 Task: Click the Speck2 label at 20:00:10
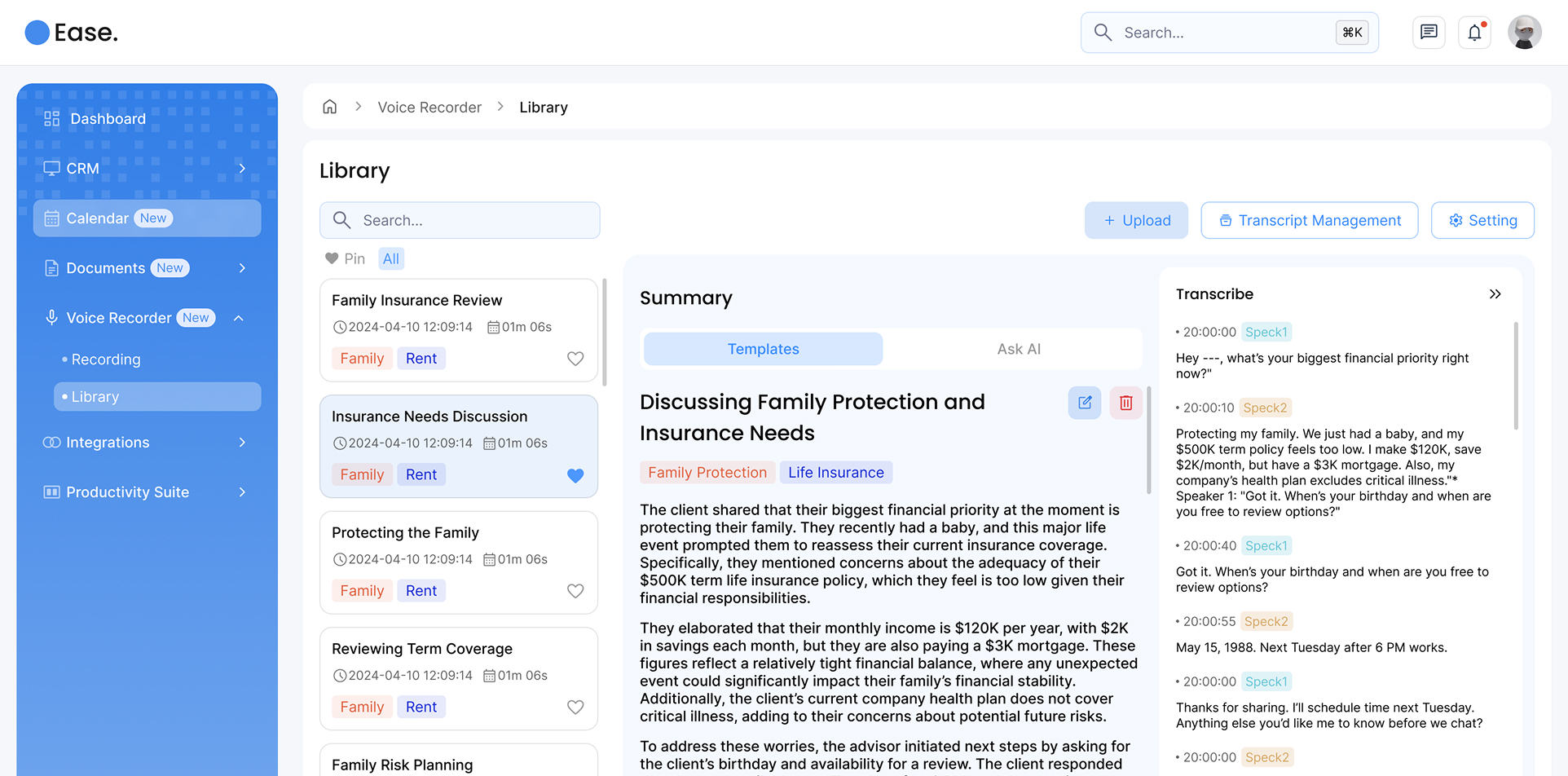1266,408
